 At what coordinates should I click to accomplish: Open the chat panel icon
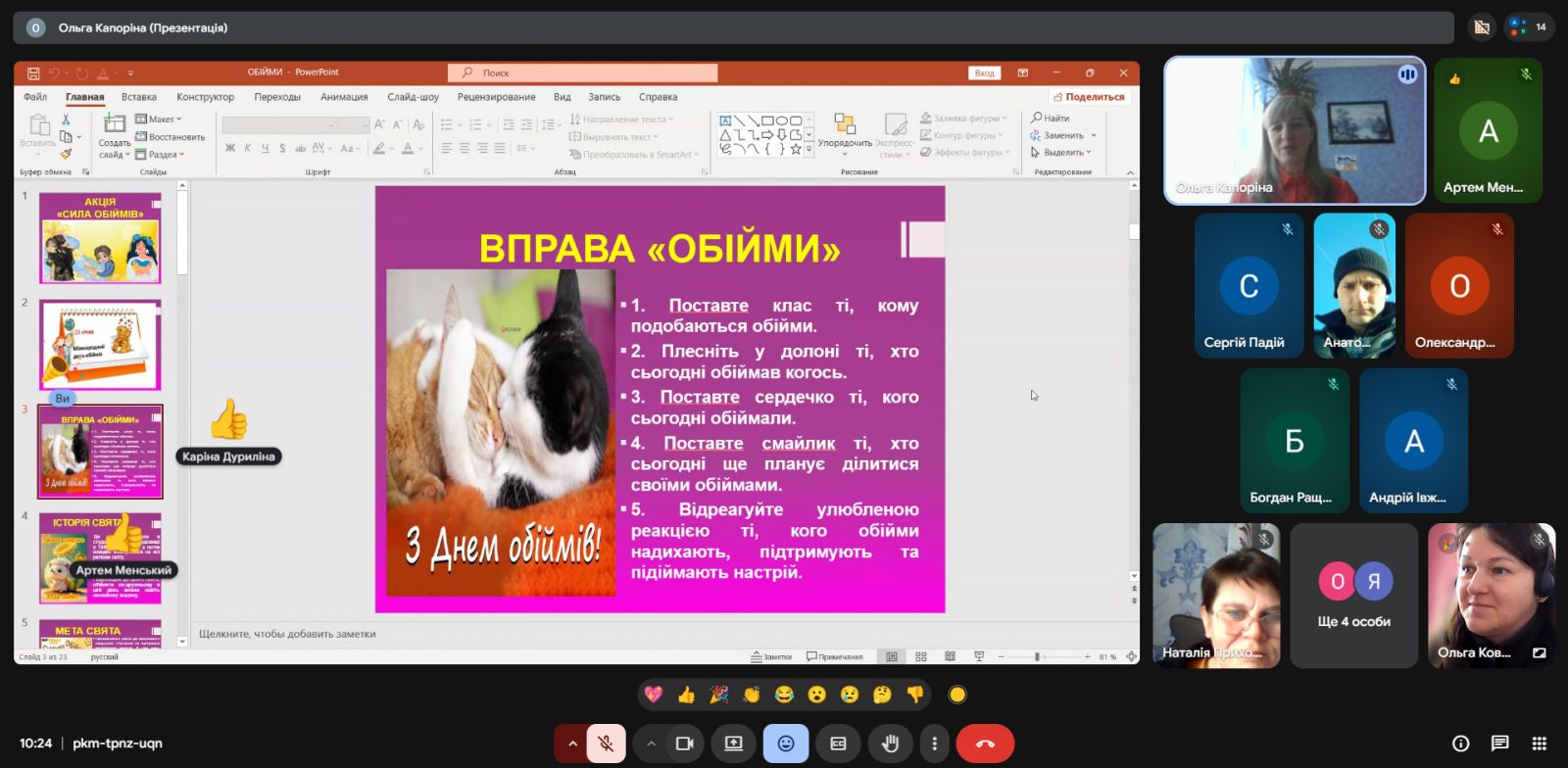tap(1499, 744)
